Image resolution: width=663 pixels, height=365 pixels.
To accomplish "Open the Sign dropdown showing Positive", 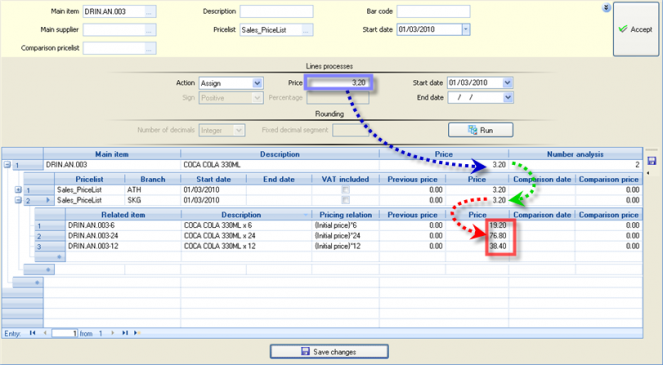I will coord(257,98).
